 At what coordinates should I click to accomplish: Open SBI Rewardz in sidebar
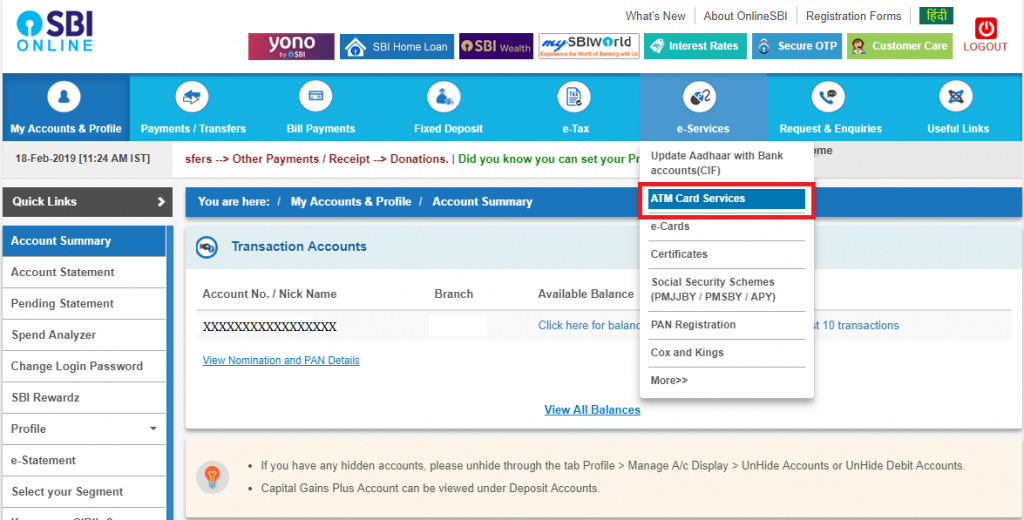[85, 398]
